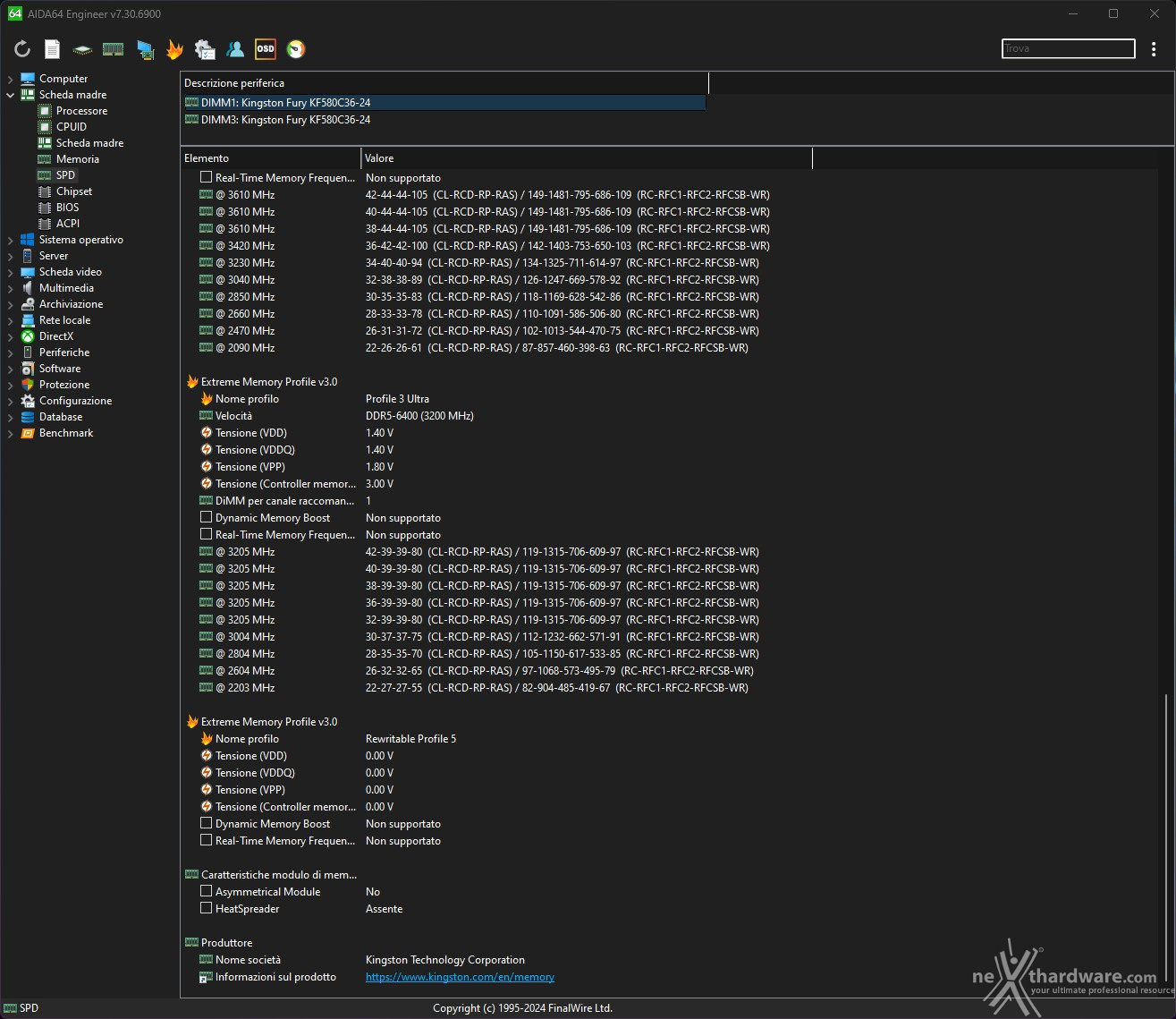Open the gauge SensorPanel icon
Screen dimensions: 1176x1019
pyautogui.click(x=296, y=49)
